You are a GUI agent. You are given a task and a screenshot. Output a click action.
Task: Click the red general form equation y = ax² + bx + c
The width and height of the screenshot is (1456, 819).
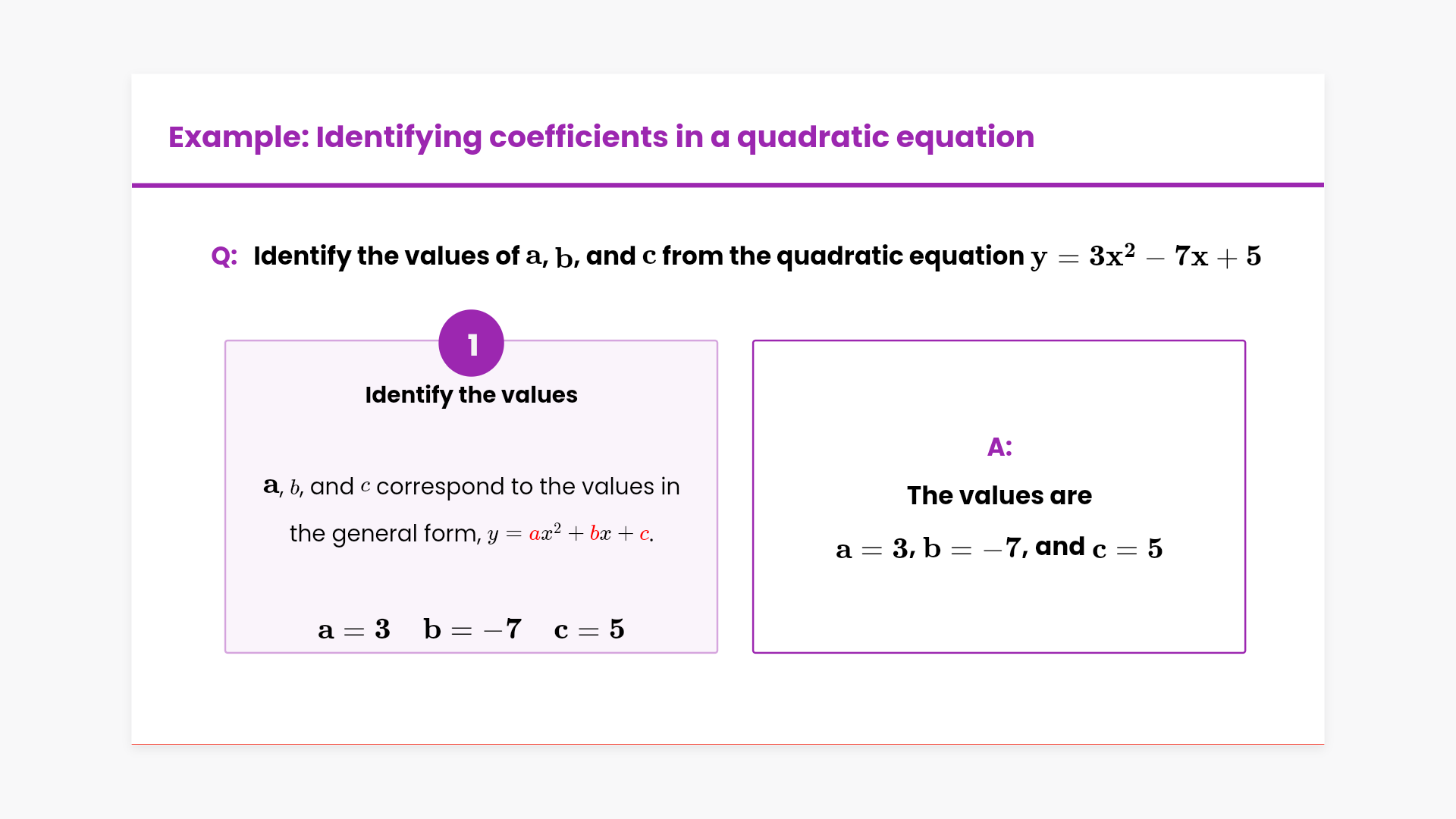[x=570, y=534]
